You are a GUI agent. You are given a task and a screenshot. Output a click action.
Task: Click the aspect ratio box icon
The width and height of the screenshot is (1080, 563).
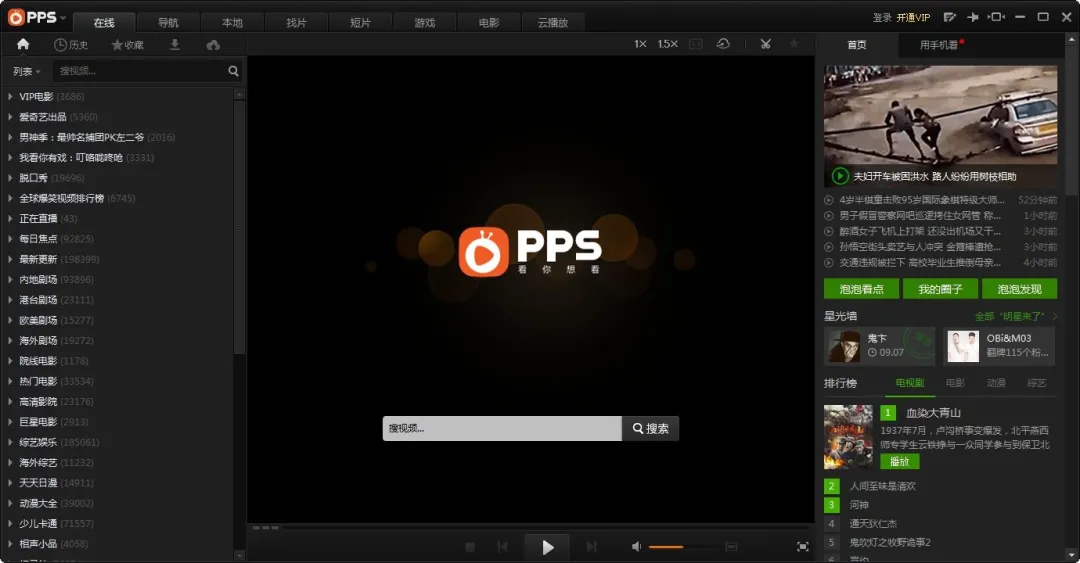tap(696, 44)
